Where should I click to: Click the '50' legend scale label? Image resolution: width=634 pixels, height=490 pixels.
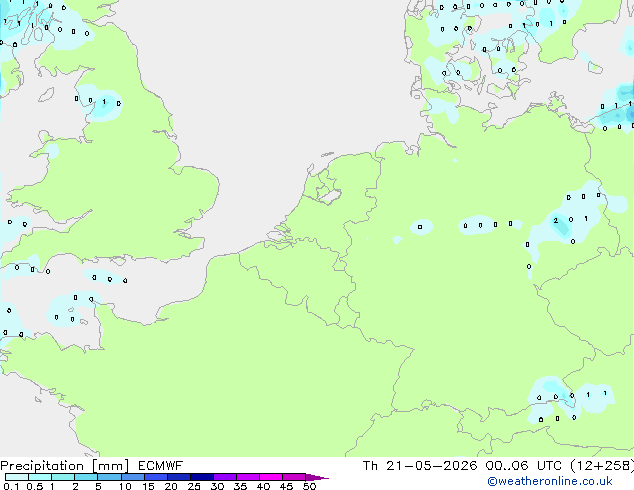tap(309, 486)
